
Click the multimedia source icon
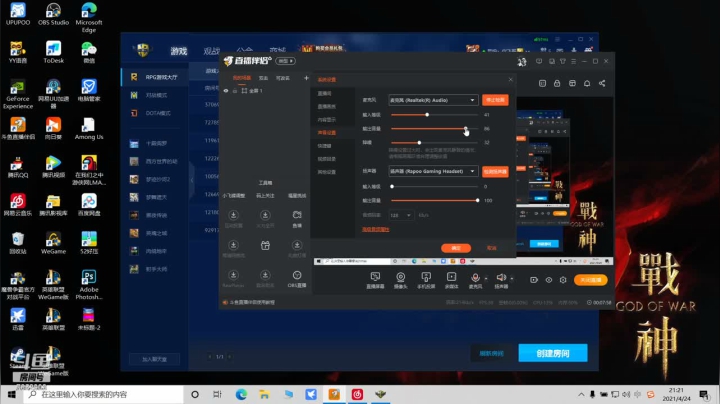[451, 277]
